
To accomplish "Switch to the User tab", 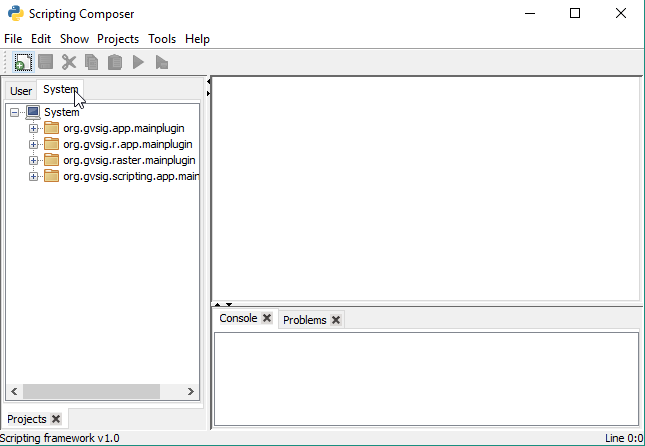I will pos(21,91).
